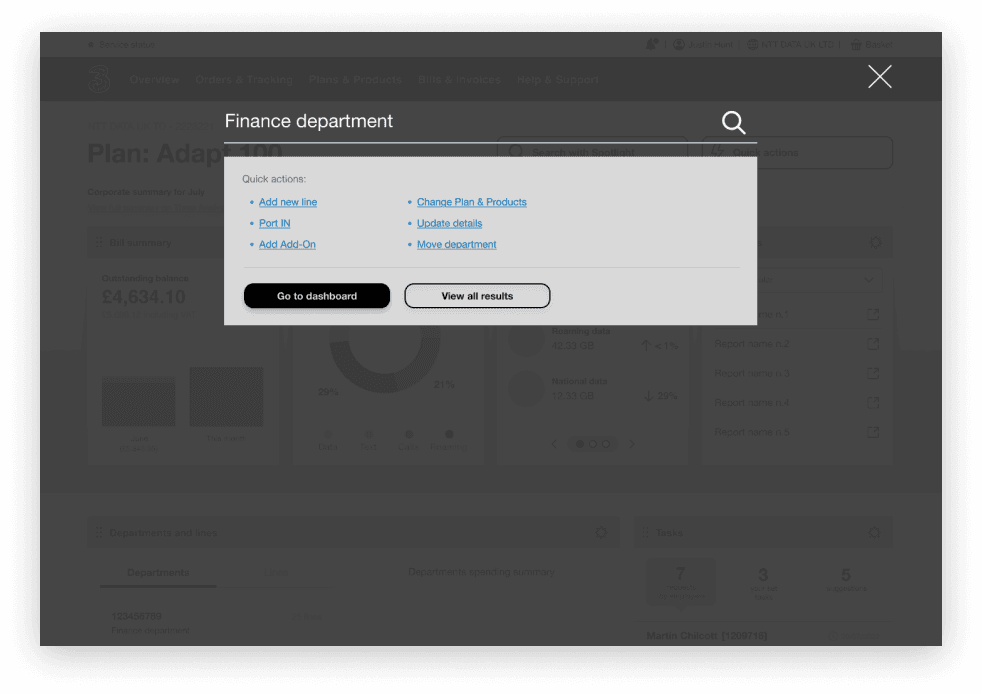Click the Calls legend dot
982x694 pixels.
(409, 433)
